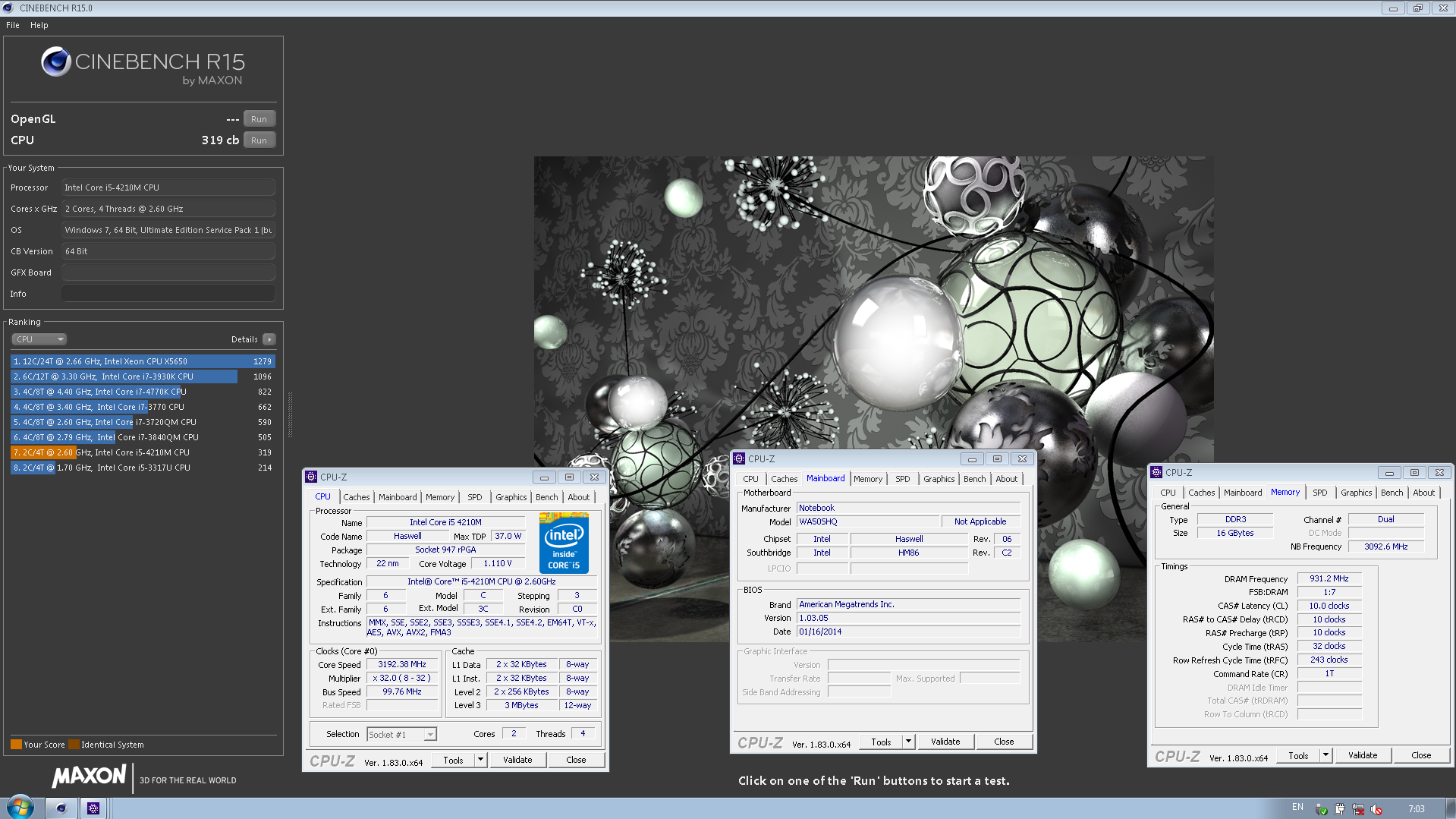Click Cinebench icon in the taskbar
This screenshot has height=819, width=1456.
pyautogui.click(x=61, y=808)
